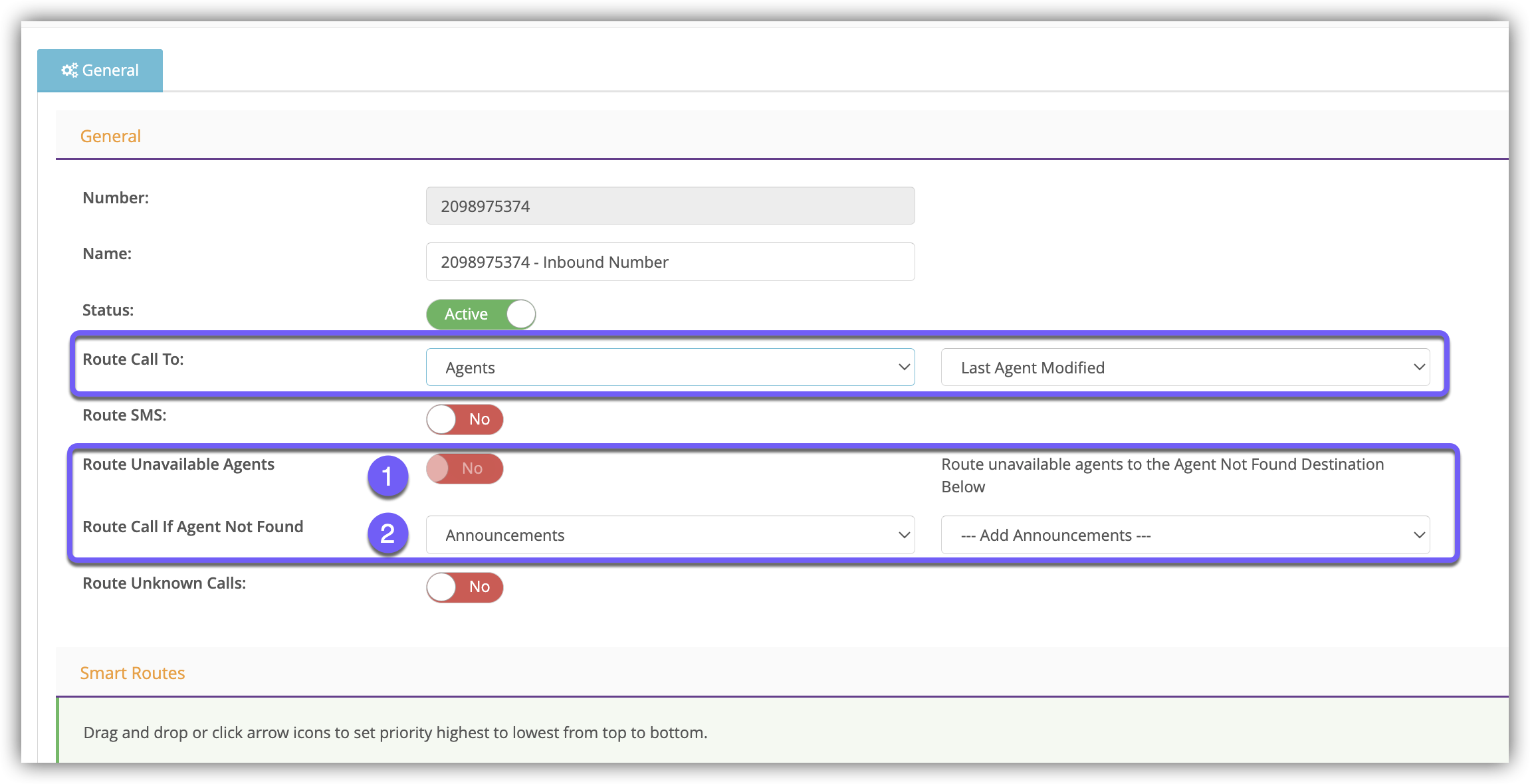Click the orange General section heading

click(110, 136)
